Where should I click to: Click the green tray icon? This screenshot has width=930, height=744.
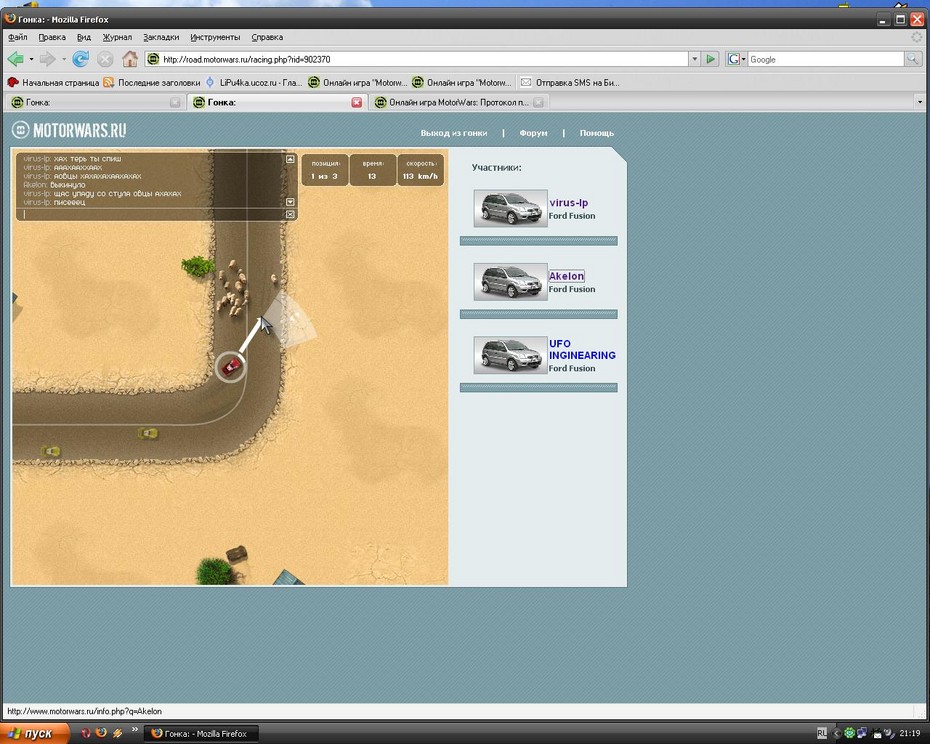(x=849, y=733)
